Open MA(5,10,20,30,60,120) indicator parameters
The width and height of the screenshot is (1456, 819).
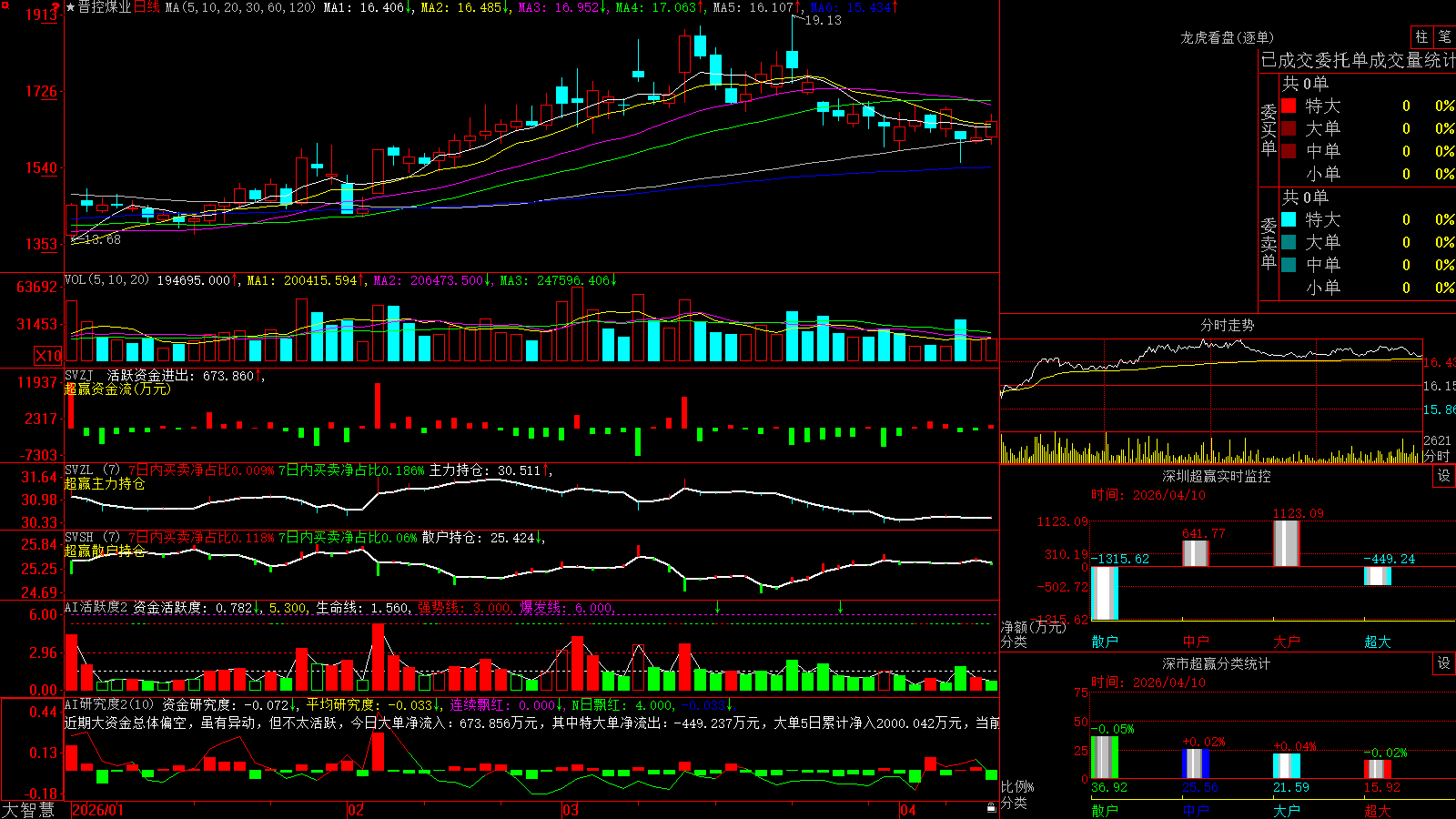tap(240, 7)
